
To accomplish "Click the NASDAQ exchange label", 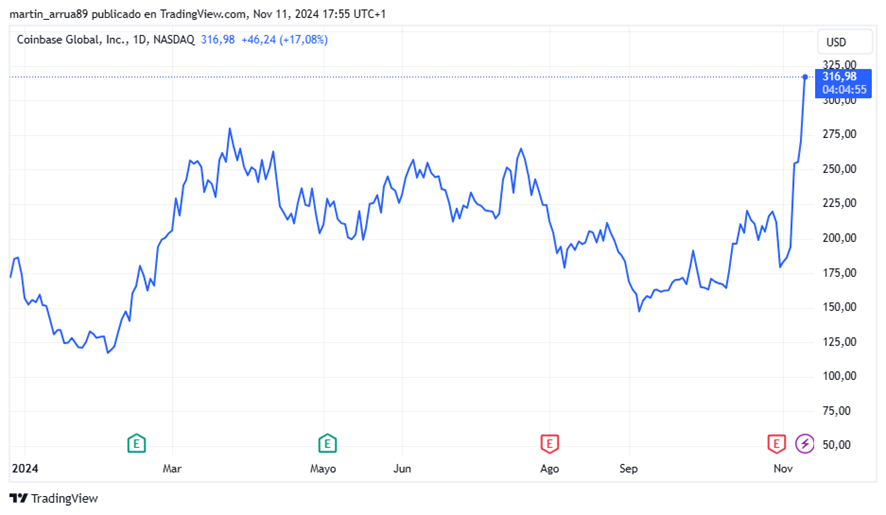I will [173, 40].
